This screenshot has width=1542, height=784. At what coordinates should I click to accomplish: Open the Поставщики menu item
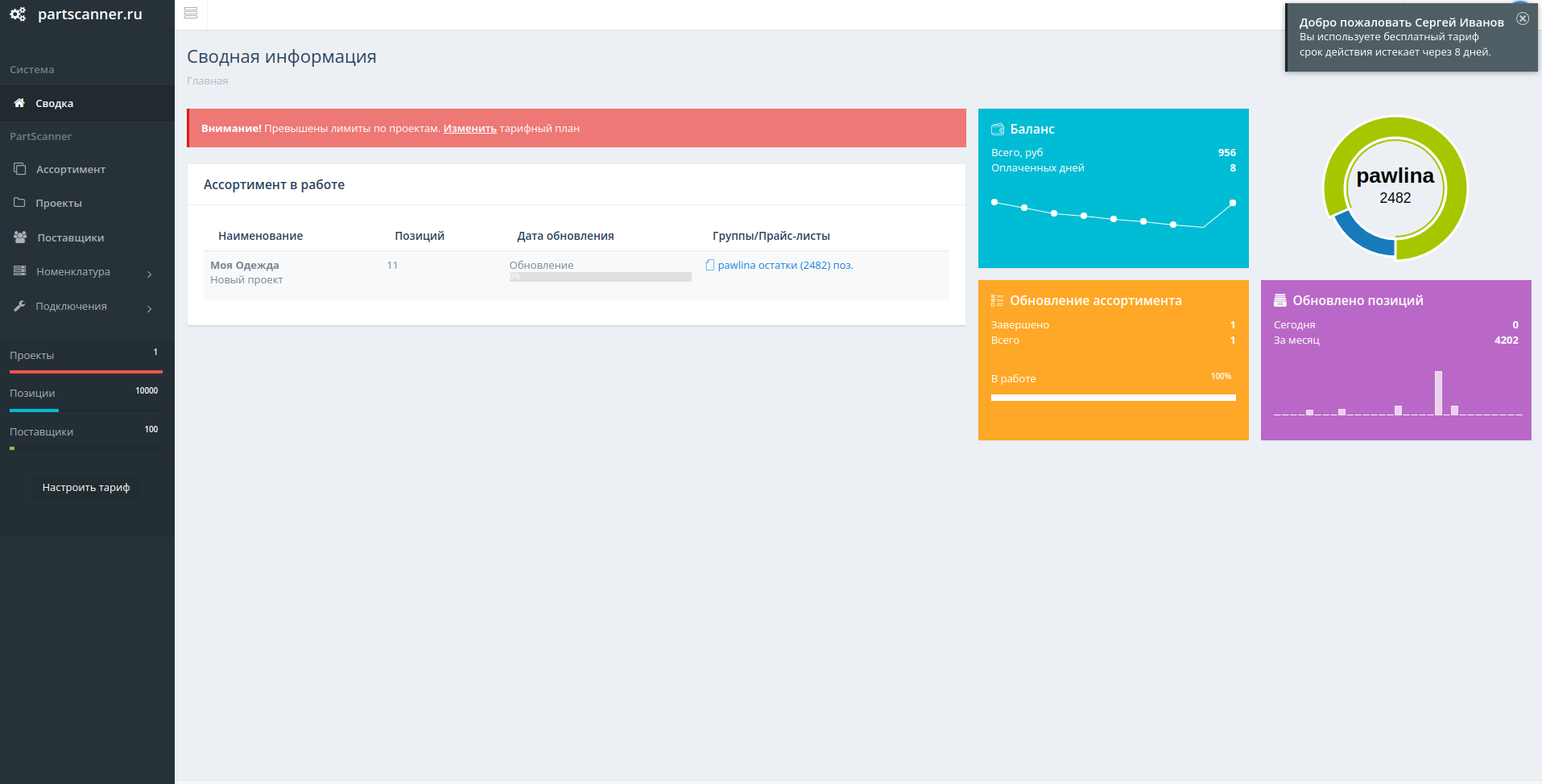click(x=71, y=238)
